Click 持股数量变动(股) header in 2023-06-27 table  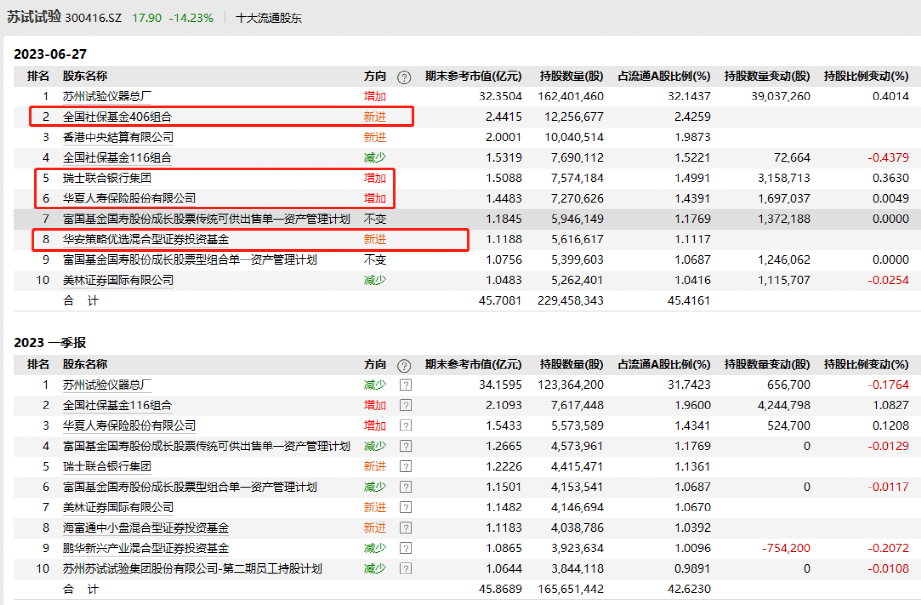click(767, 76)
